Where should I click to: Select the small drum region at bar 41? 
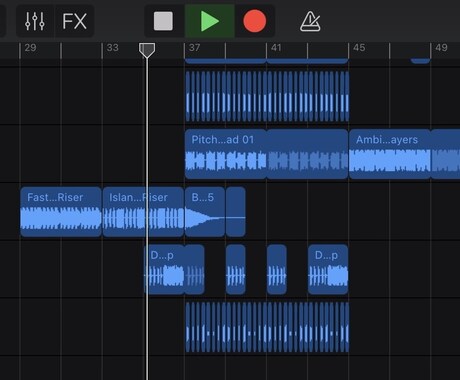pos(277,269)
